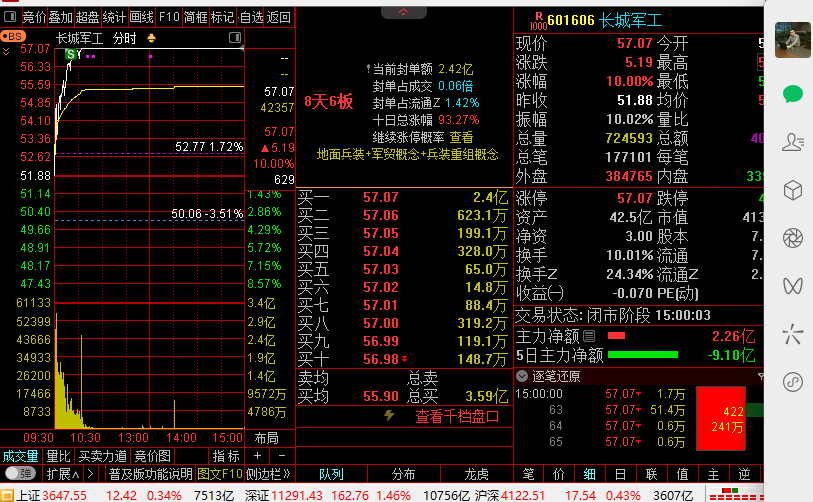Open 普及版功能说明
The image size is (813, 502).
coord(150,474)
